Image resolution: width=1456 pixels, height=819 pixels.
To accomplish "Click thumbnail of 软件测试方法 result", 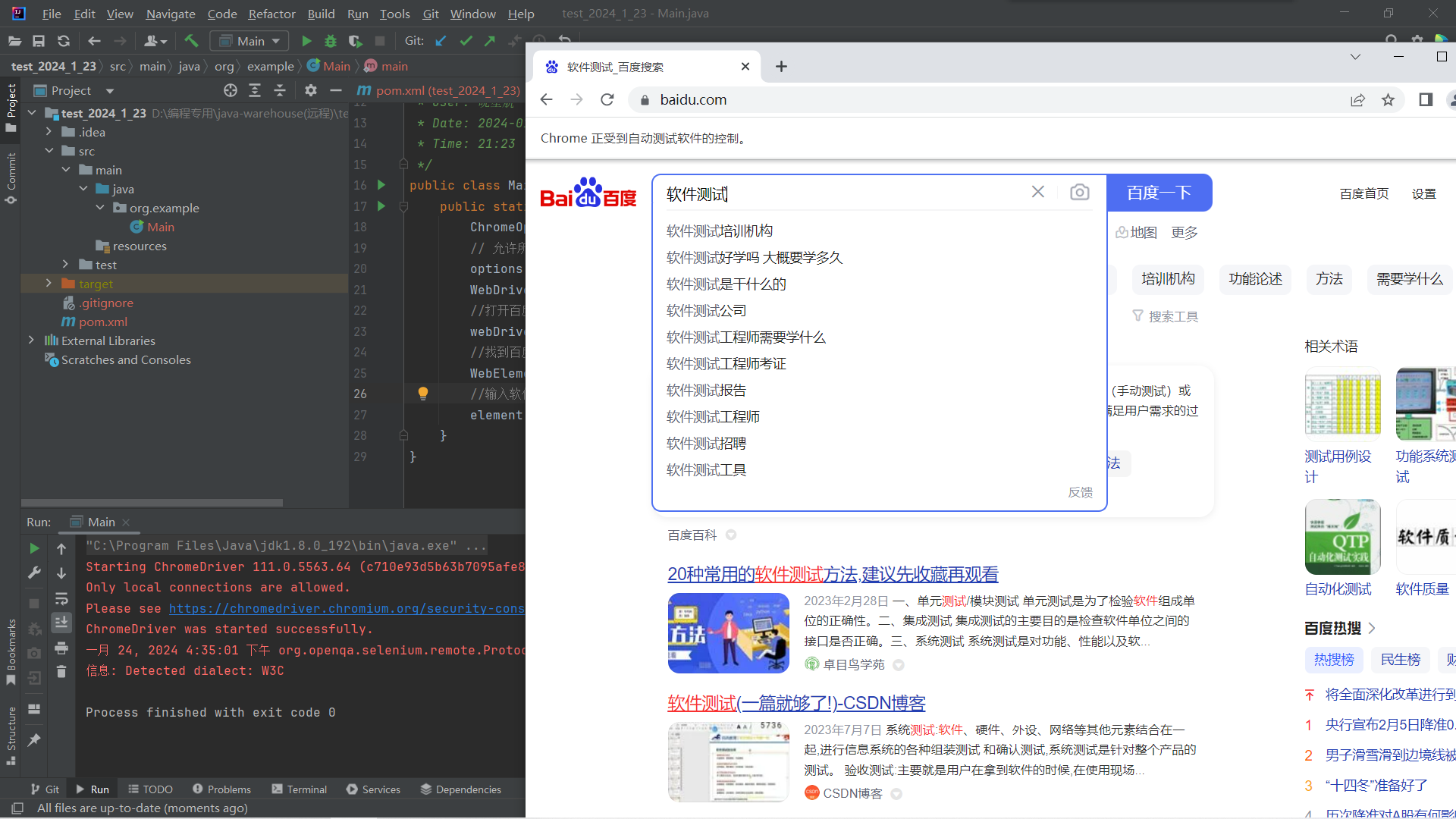I will pos(728,633).
